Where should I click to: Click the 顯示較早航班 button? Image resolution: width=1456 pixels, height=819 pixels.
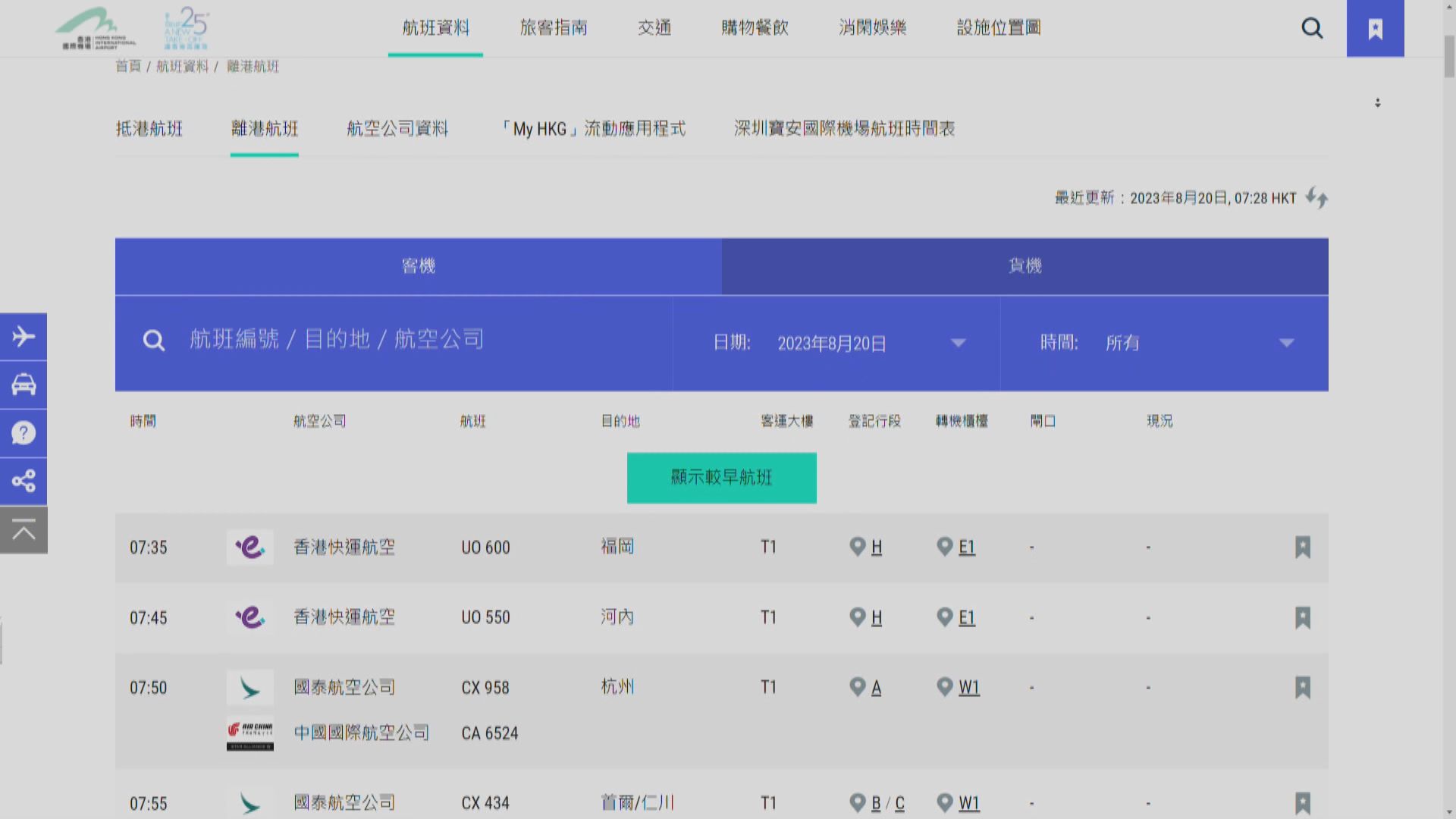(x=721, y=478)
